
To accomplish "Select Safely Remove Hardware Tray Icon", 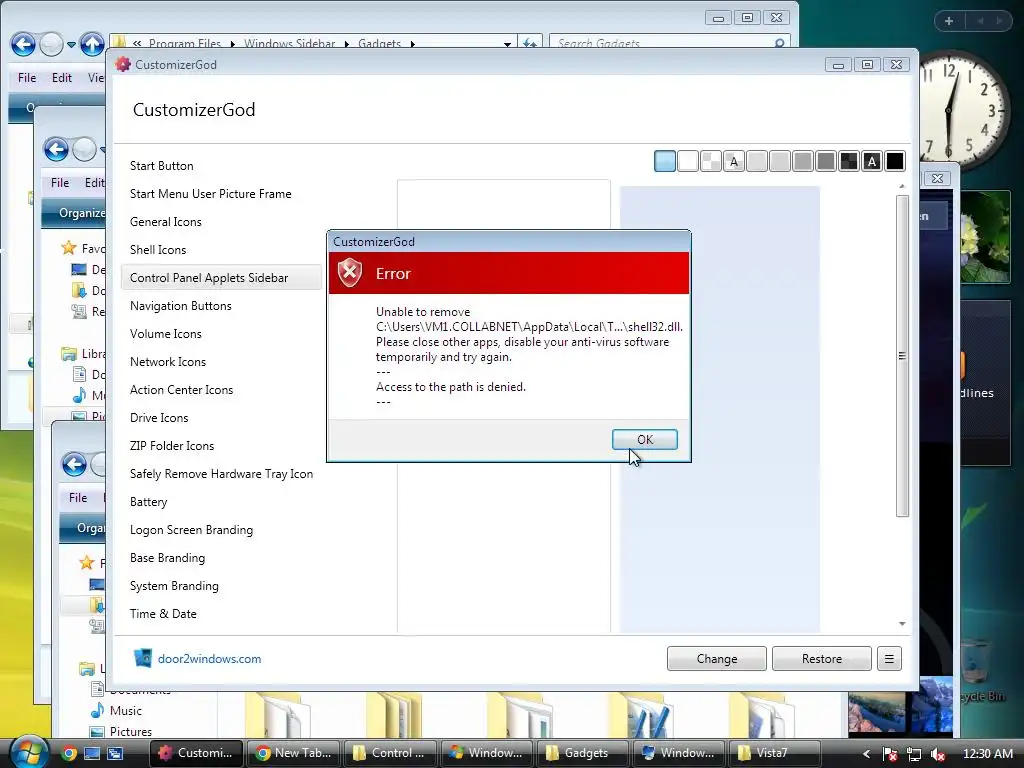I will (221, 474).
